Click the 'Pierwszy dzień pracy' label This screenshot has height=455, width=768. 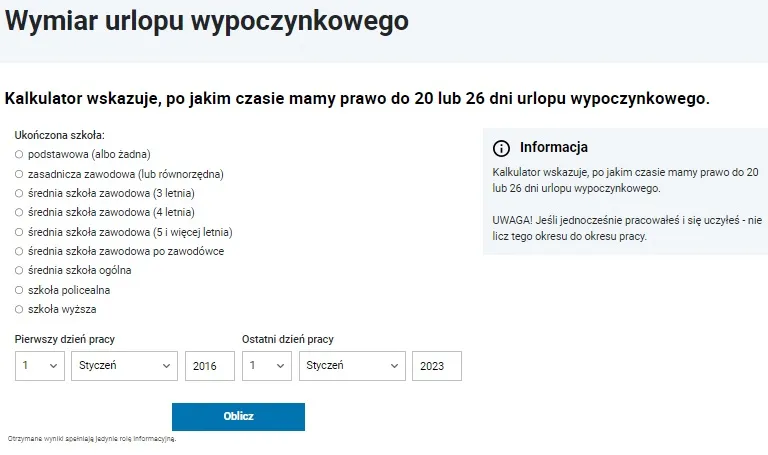65,340
